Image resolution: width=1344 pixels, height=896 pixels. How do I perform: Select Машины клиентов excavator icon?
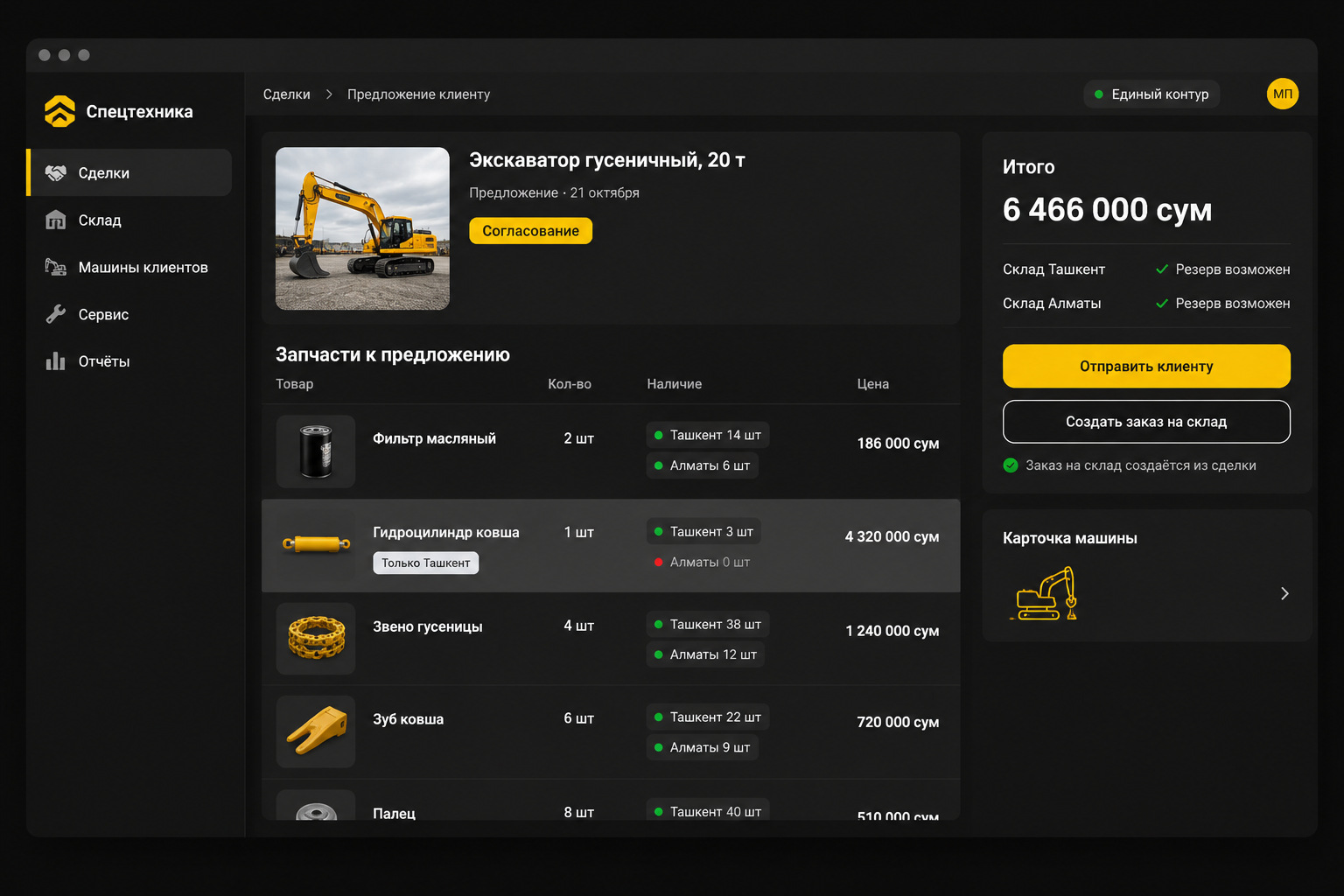(x=56, y=267)
